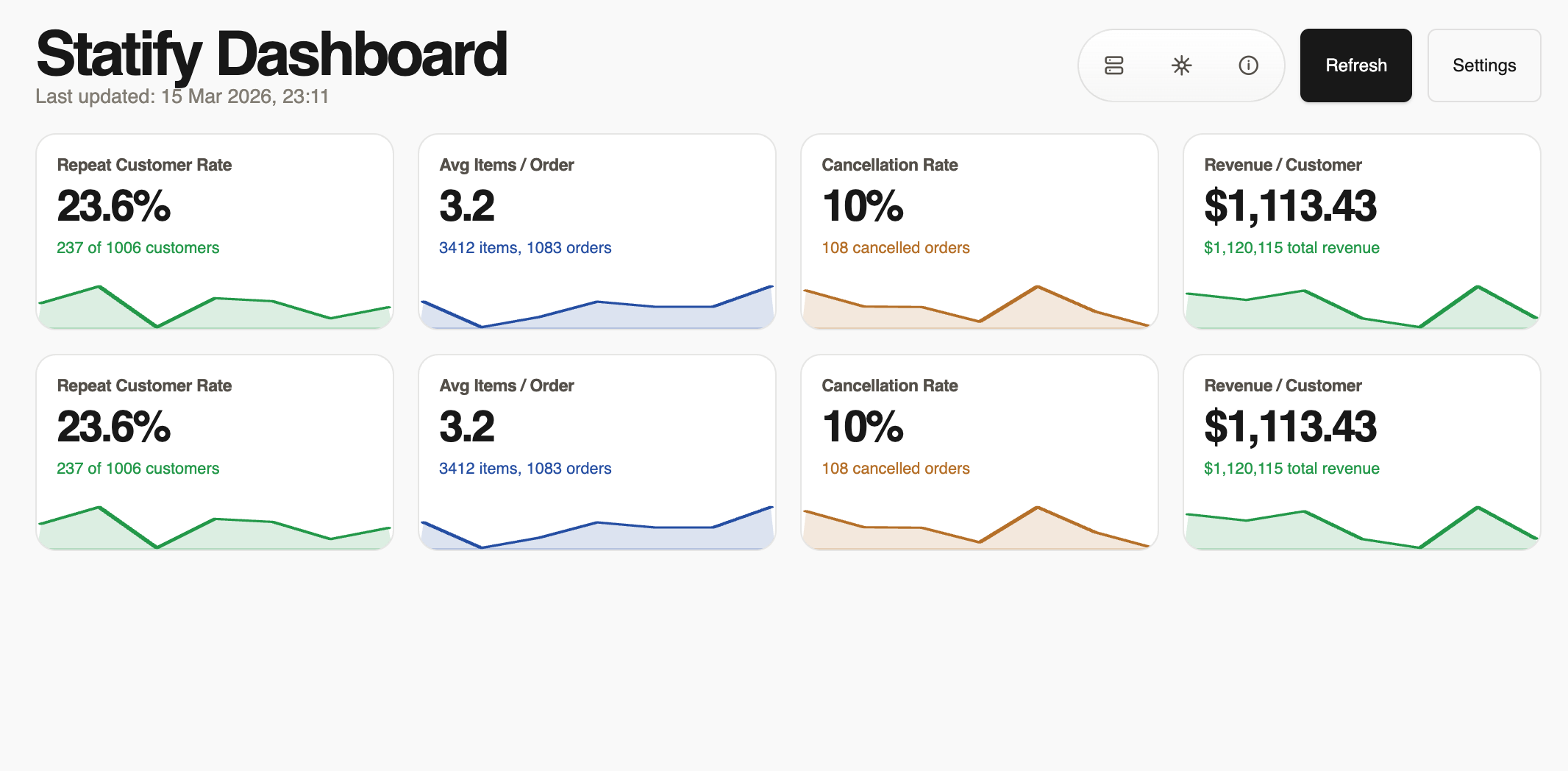This screenshot has width=1568, height=771.
Task: Toggle light theme with the sun icon
Action: pyautogui.click(x=1181, y=65)
